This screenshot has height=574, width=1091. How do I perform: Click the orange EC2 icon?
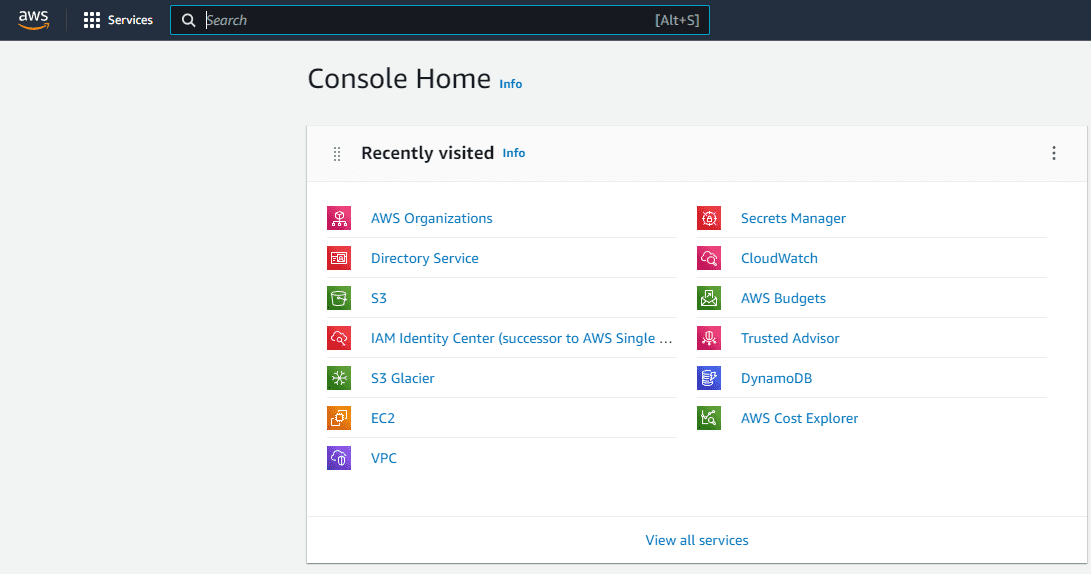[x=339, y=418]
